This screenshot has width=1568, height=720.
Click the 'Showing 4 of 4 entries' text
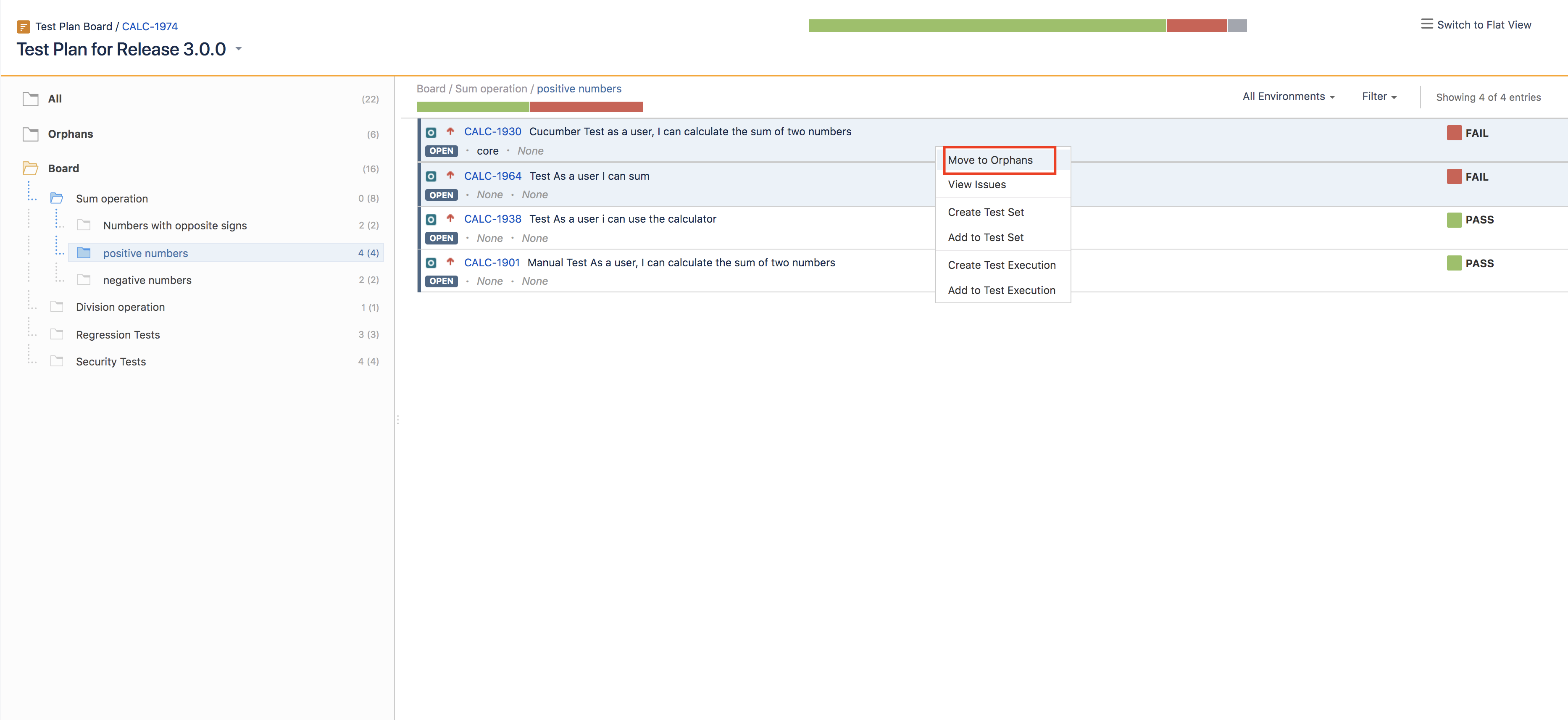coord(1488,97)
